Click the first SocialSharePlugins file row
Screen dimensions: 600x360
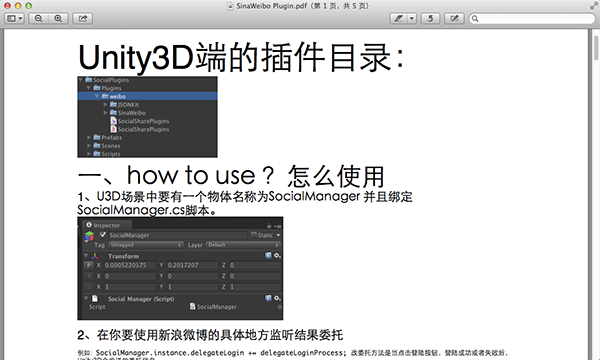[147, 121]
